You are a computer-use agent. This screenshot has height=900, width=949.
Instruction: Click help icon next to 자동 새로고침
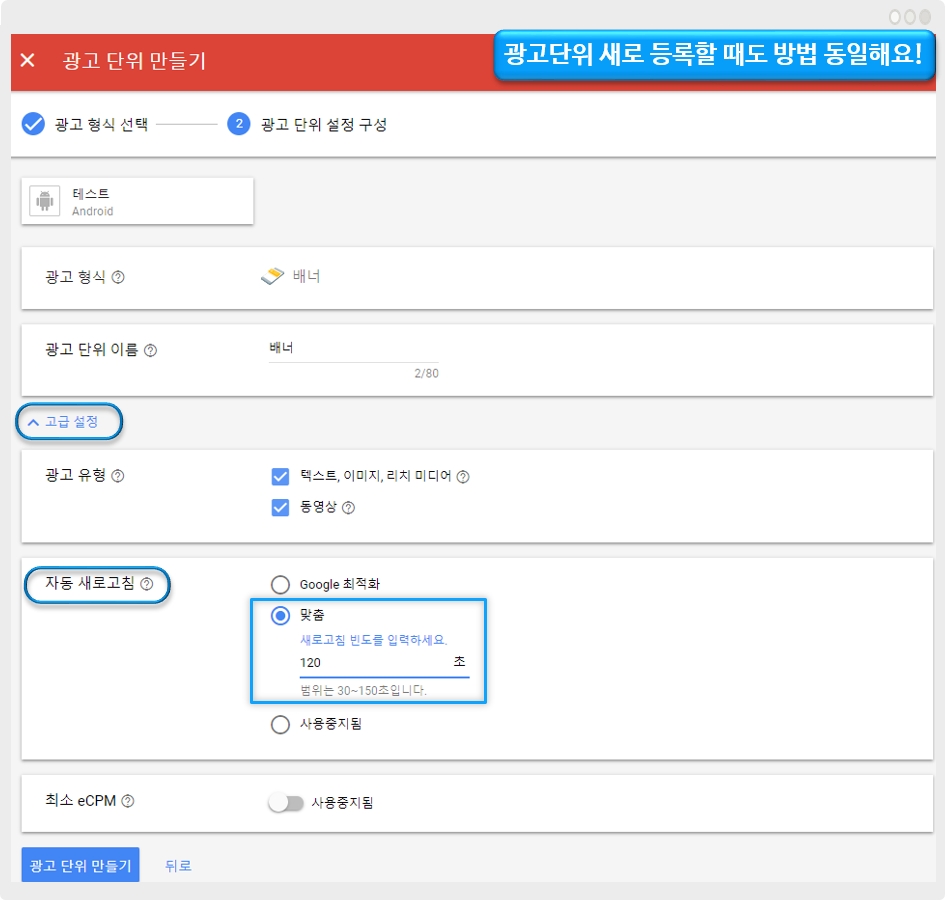pyautogui.click(x=147, y=584)
